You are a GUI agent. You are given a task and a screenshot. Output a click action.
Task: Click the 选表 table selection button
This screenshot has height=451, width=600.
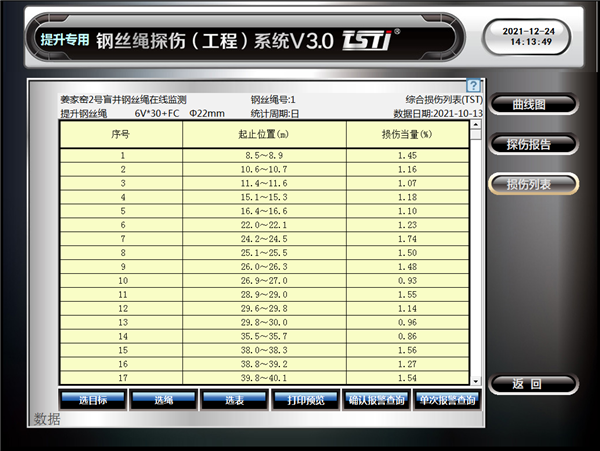click(235, 400)
